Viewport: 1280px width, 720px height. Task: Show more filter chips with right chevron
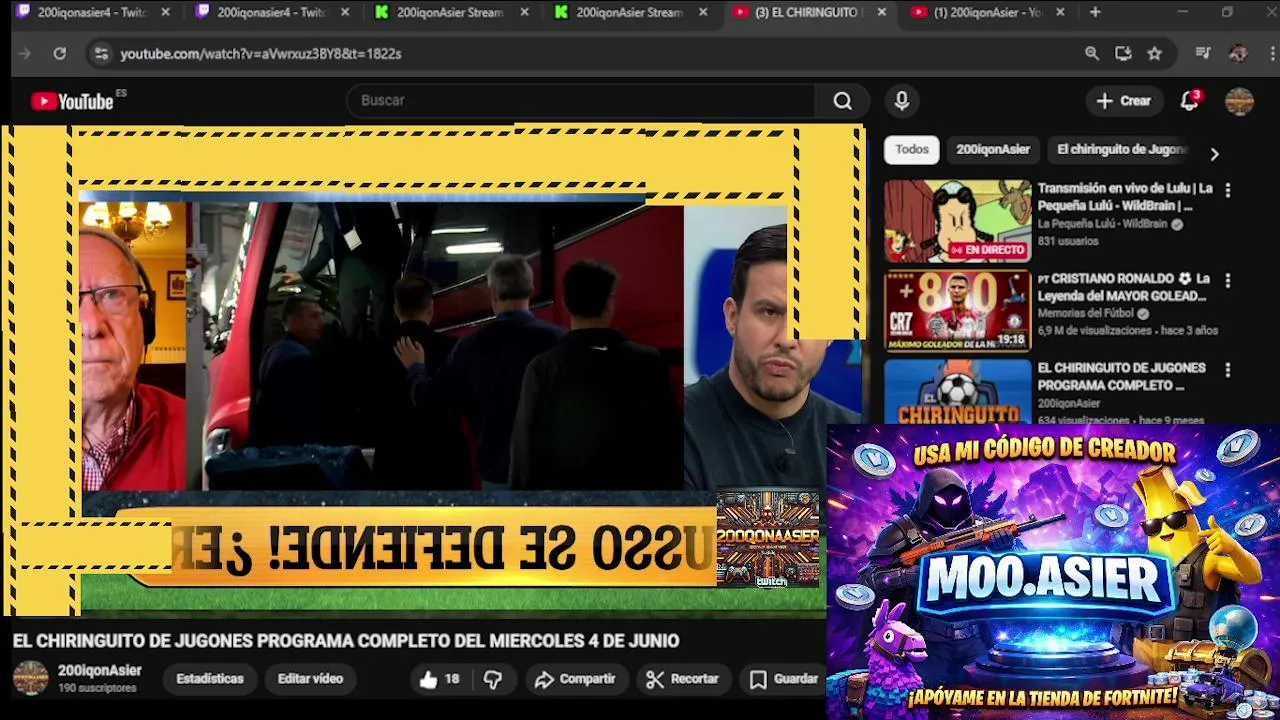coord(1214,154)
